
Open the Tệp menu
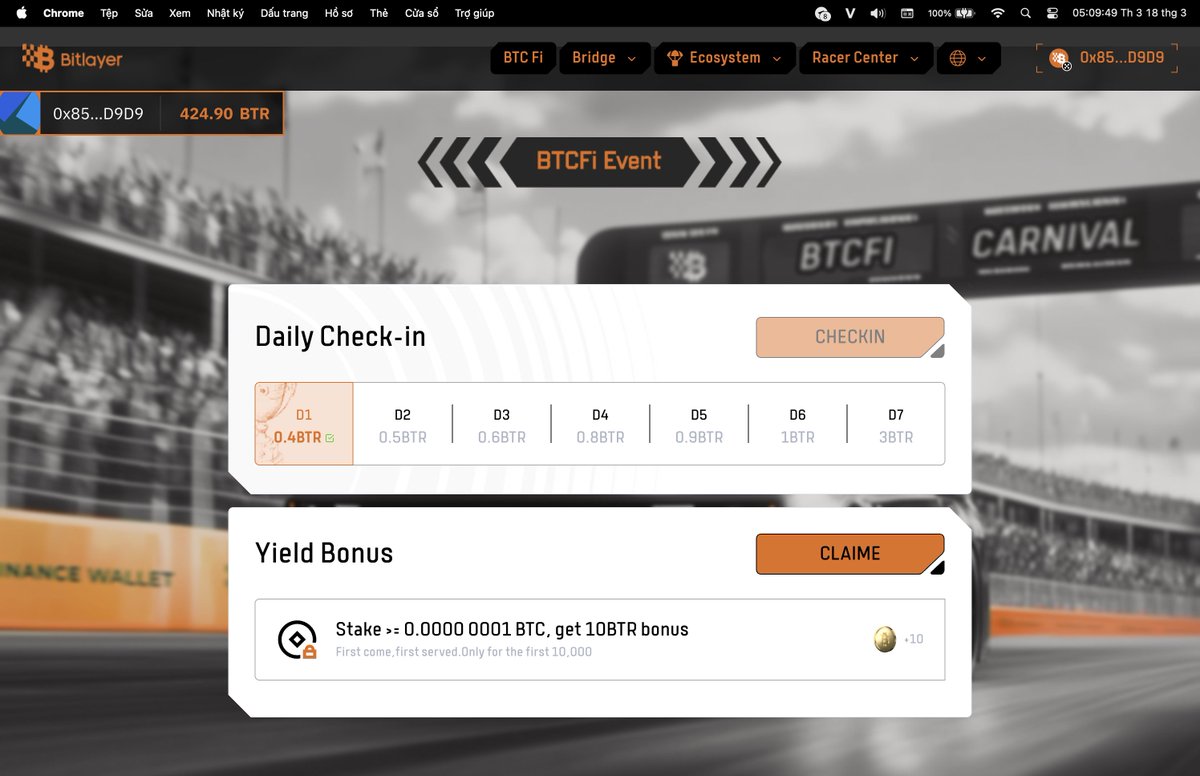pos(109,13)
